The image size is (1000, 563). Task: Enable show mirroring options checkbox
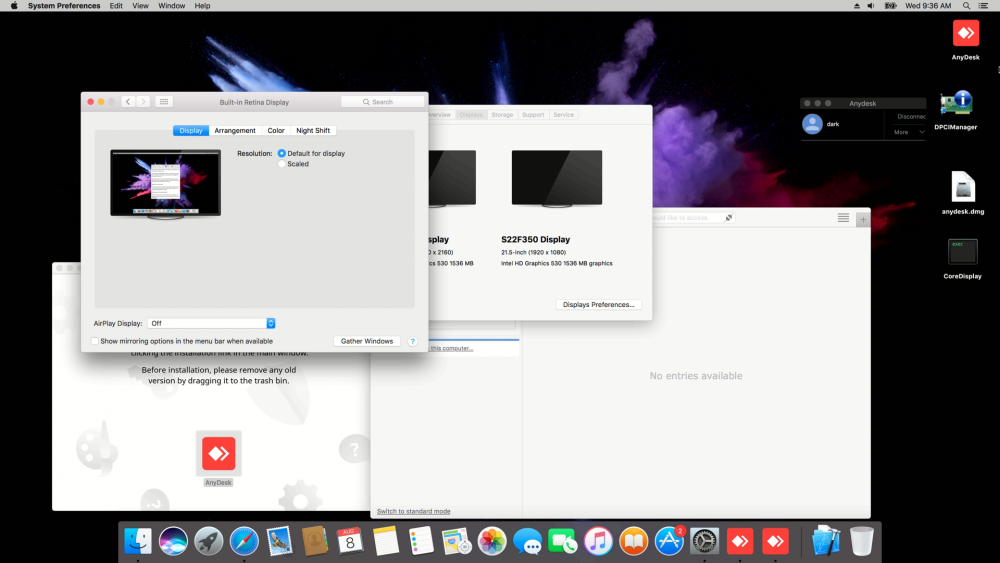(x=95, y=341)
